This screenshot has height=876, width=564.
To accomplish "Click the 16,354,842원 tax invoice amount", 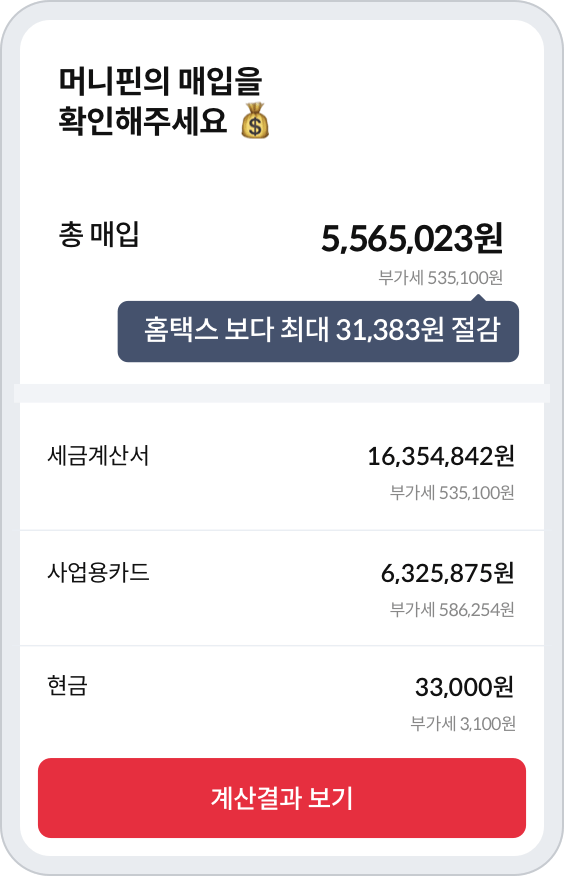I will point(441,456).
